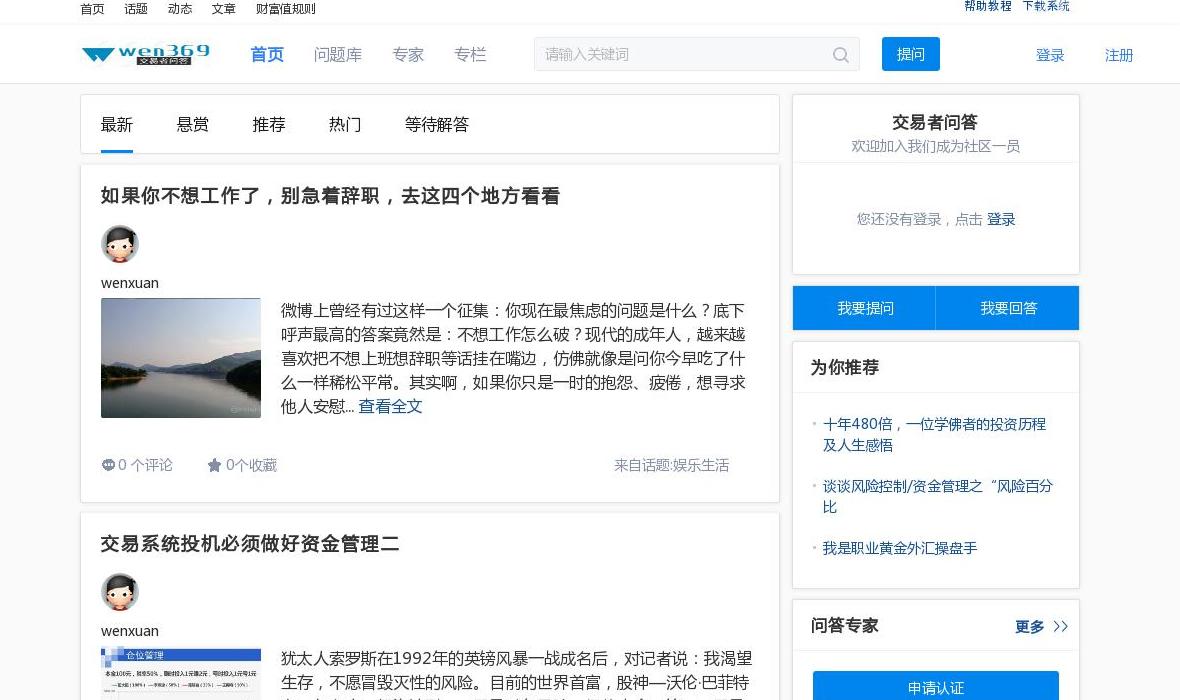Select 专栏 in main navigation
The height and width of the screenshot is (700, 1180).
click(470, 54)
